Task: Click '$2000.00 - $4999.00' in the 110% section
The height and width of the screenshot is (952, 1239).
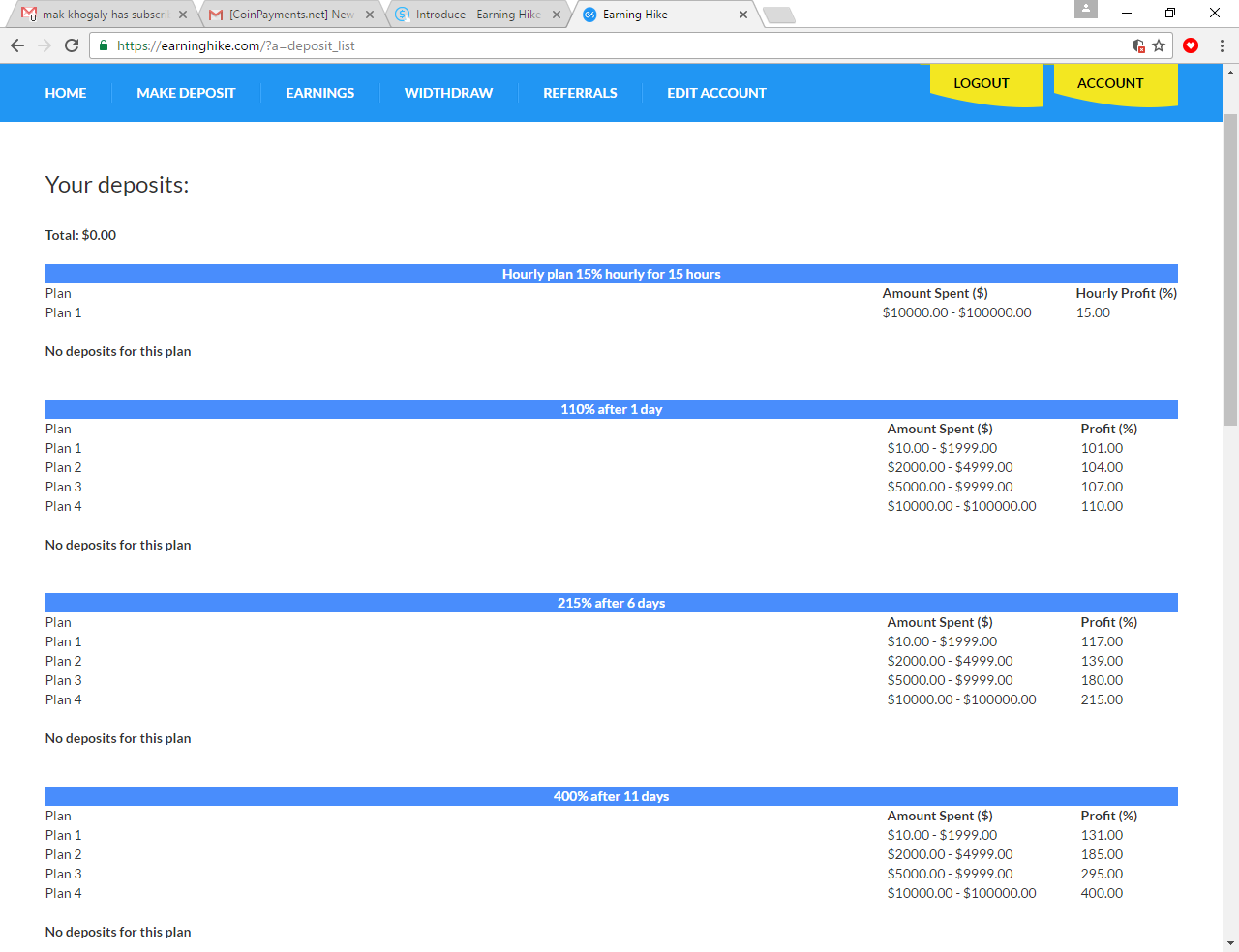Action: point(951,467)
